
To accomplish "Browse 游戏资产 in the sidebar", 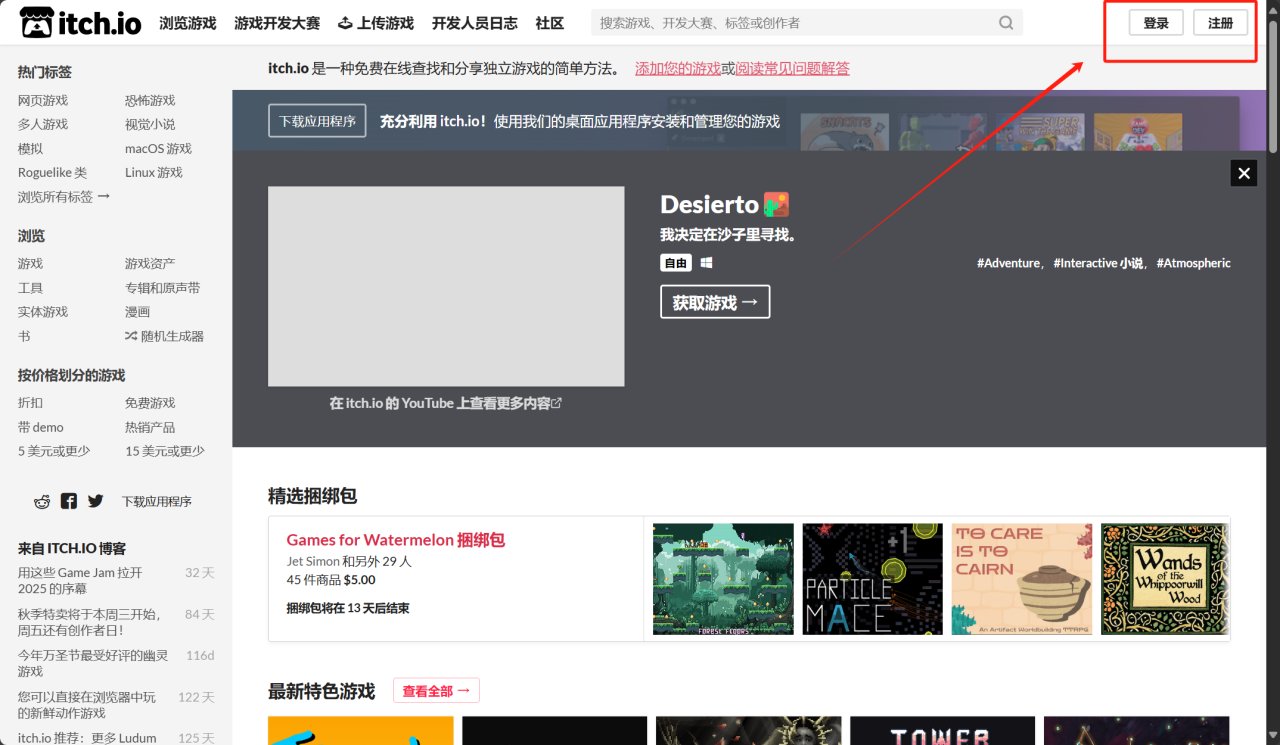I will point(150,264).
